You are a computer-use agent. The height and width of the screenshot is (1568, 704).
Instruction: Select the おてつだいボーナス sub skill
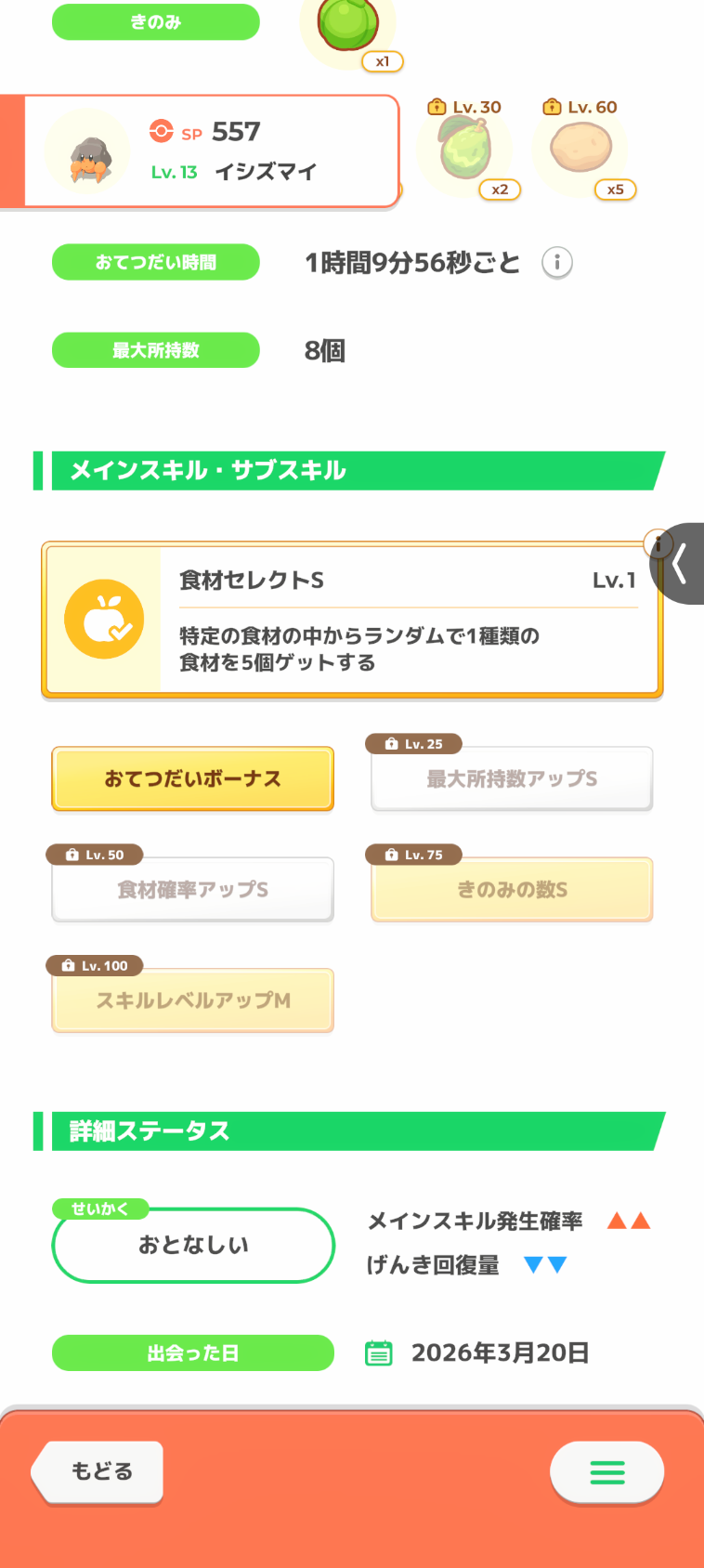[x=192, y=778]
